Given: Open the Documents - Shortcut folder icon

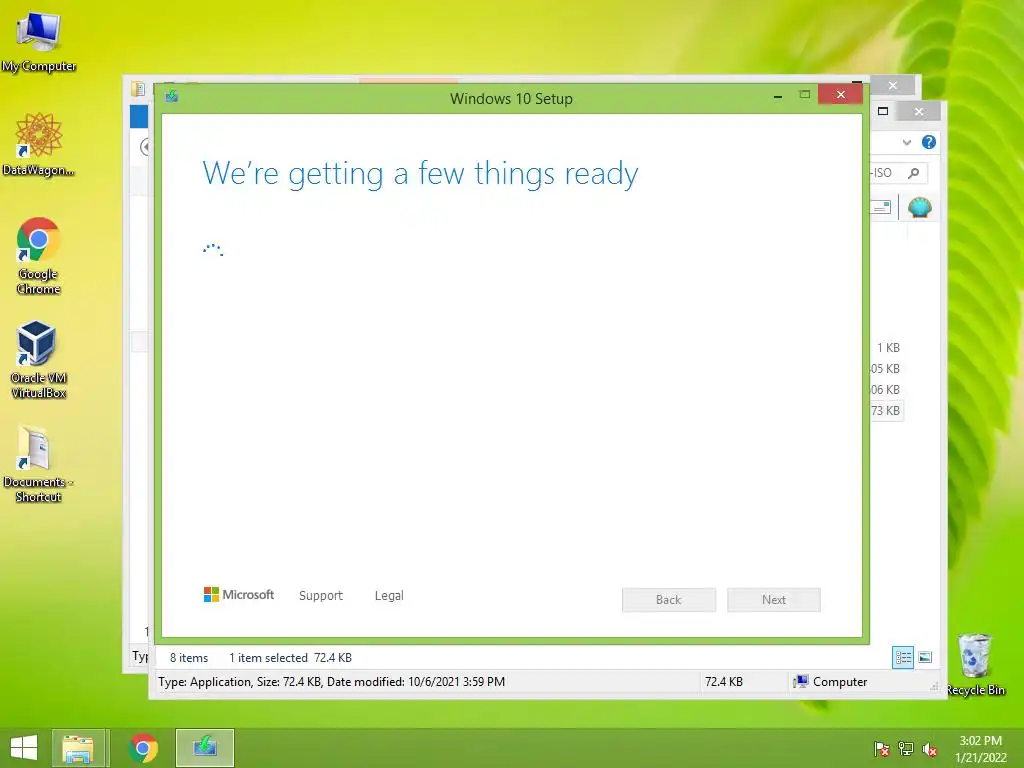Looking at the screenshot, I should [39, 464].
